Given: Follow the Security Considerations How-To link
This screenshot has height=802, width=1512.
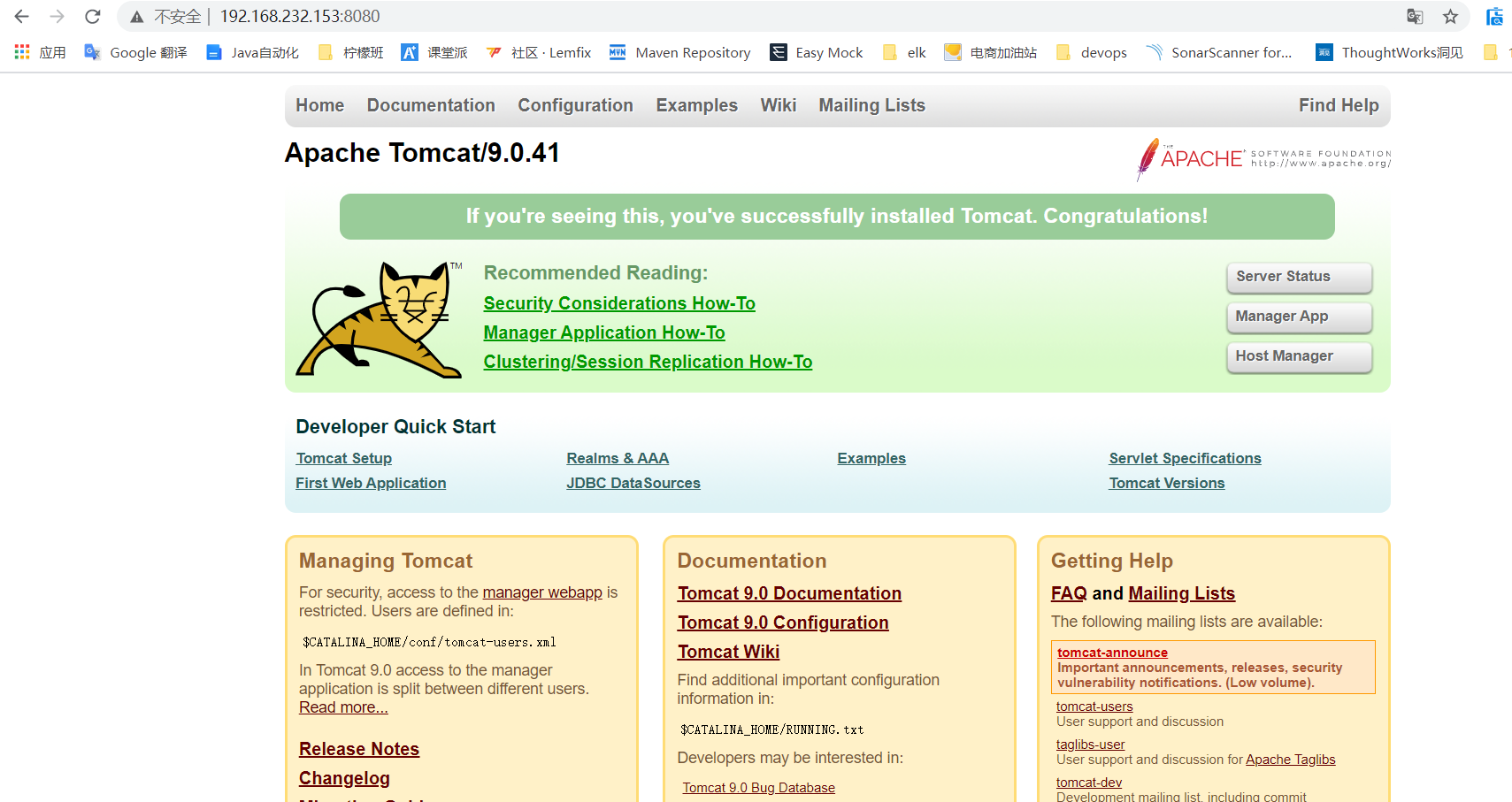Looking at the screenshot, I should pyautogui.click(x=619, y=303).
